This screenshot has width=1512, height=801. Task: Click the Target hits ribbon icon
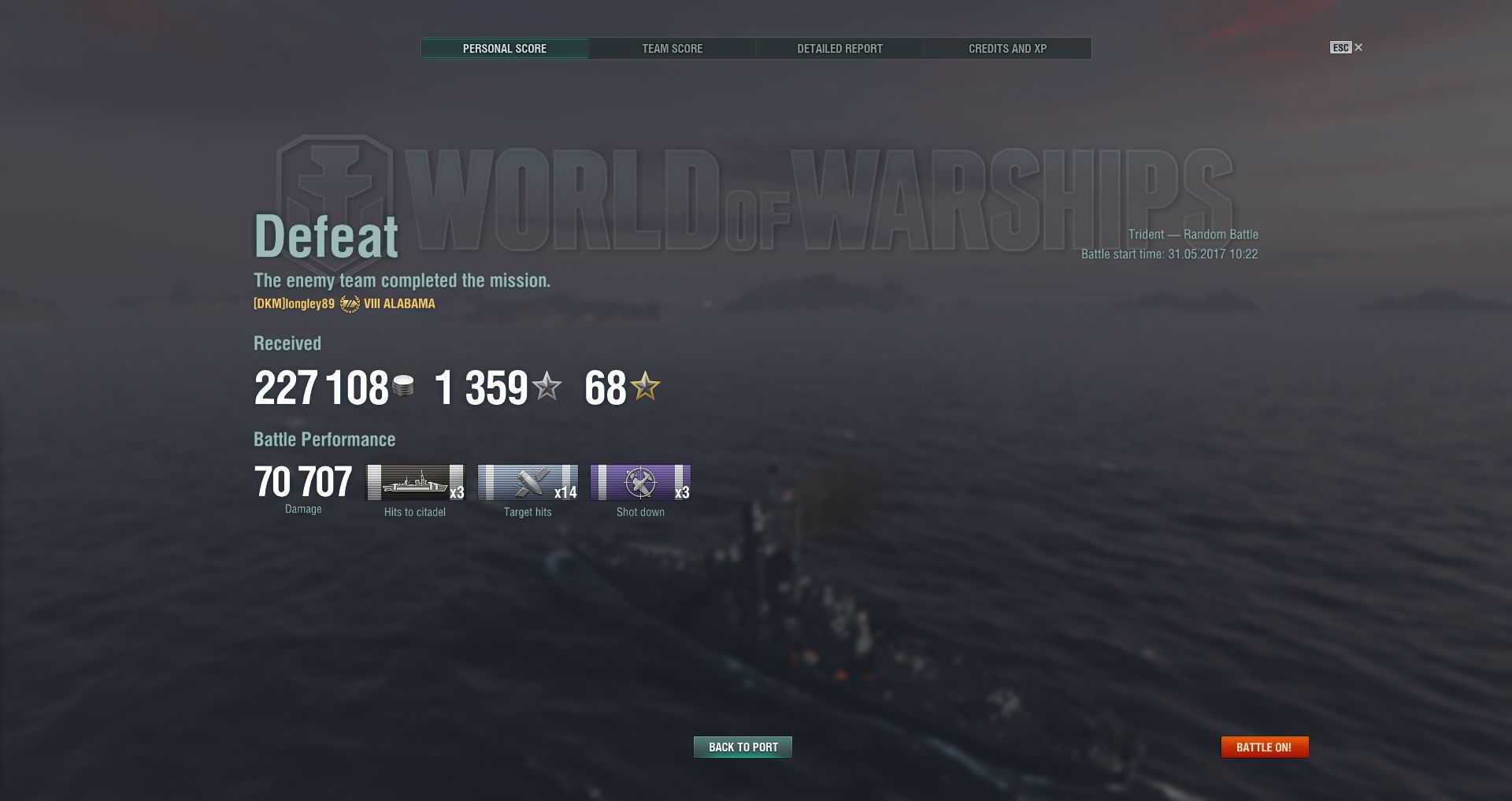tap(528, 482)
